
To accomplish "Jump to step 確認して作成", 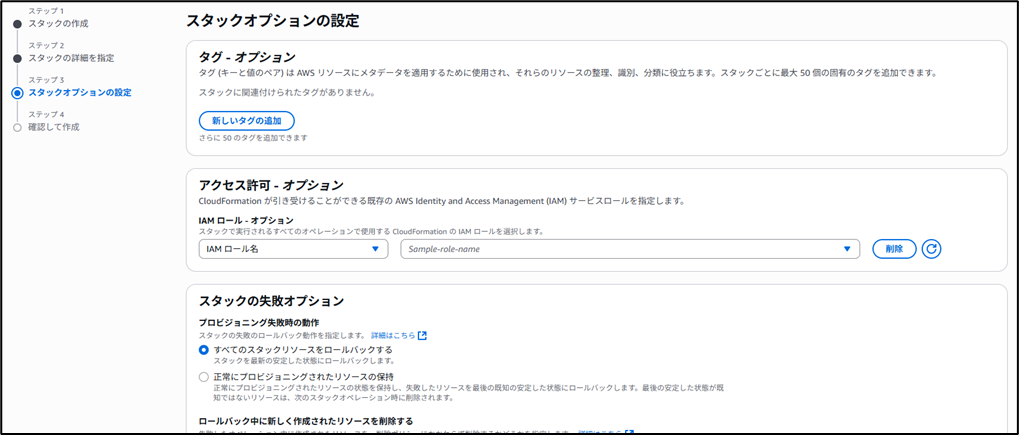I will point(54,127).
